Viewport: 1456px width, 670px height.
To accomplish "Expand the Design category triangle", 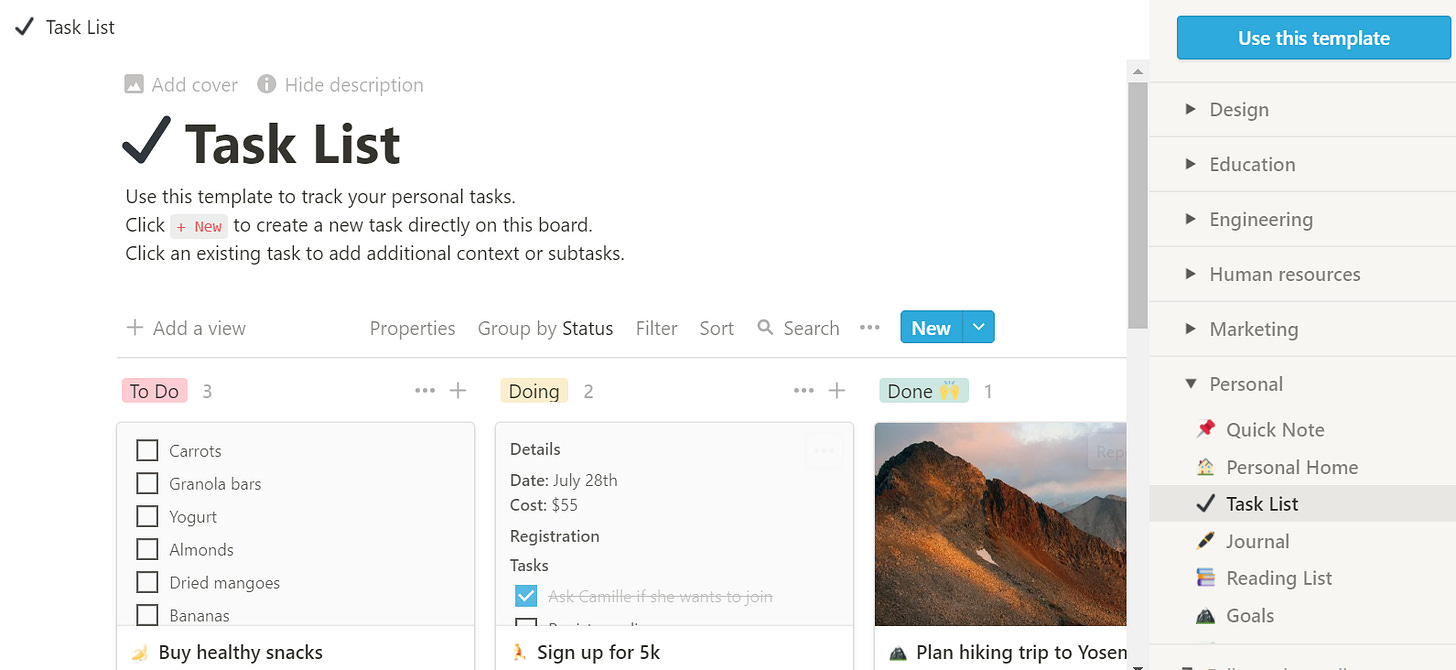I will (1190, 109).
